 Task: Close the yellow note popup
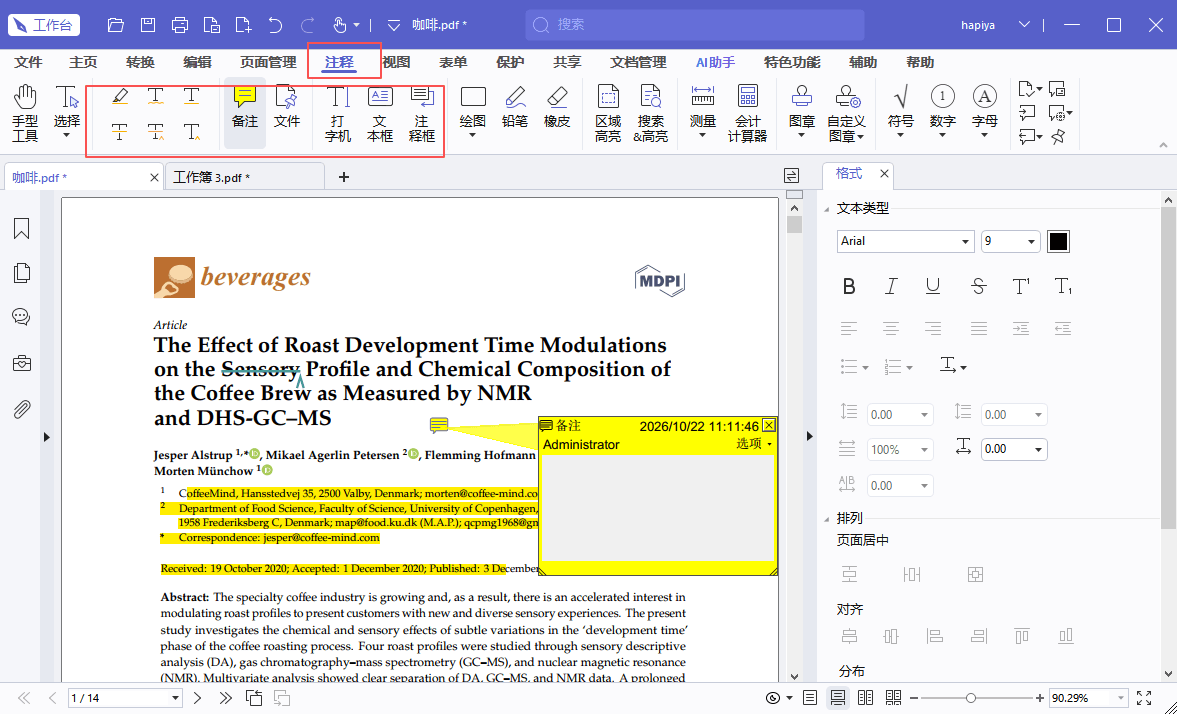pyautogui.click(x=769, y=426)
